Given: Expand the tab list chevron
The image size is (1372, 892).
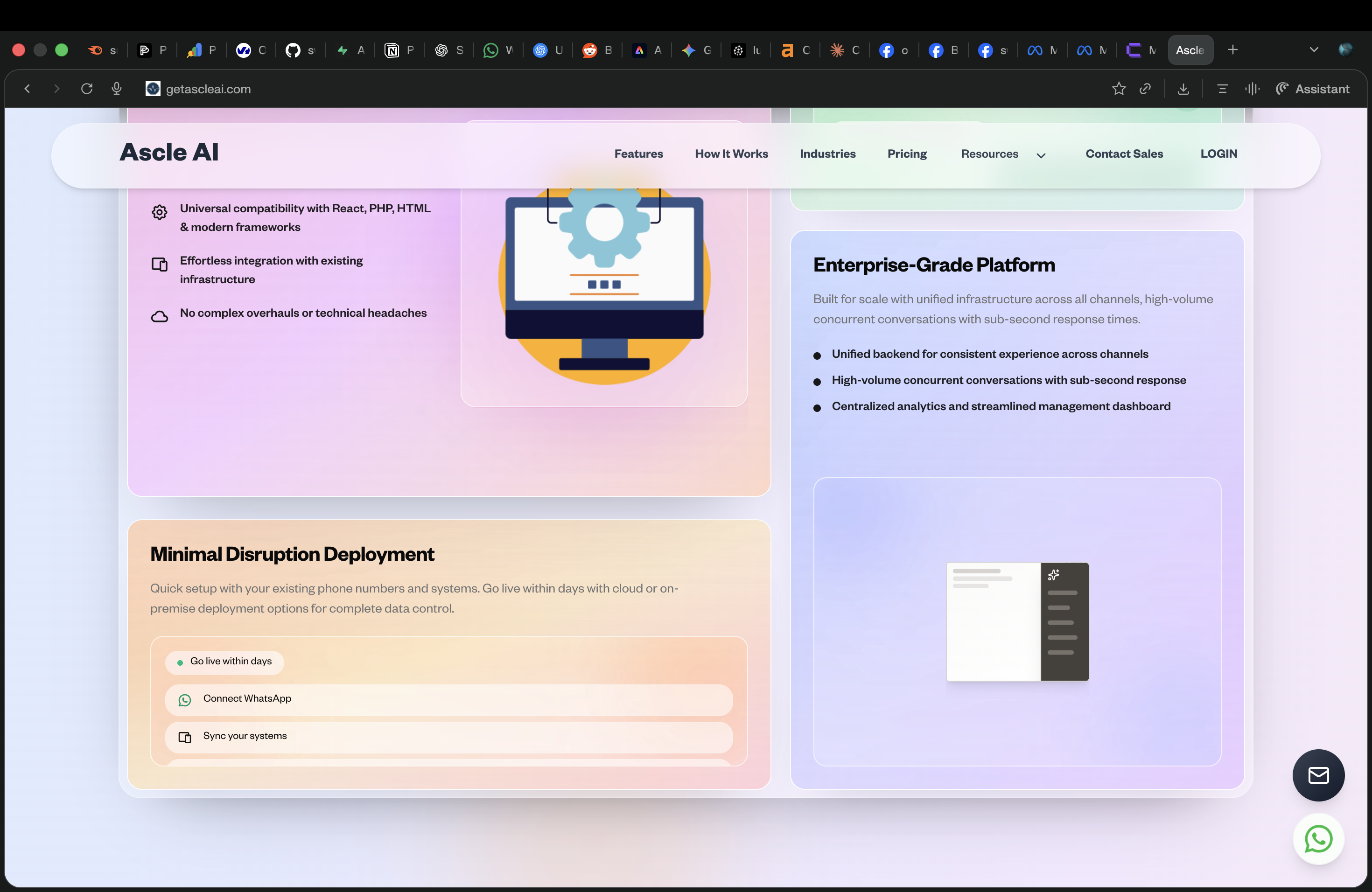Looking at the screenshot, I should pos(1314,50).
